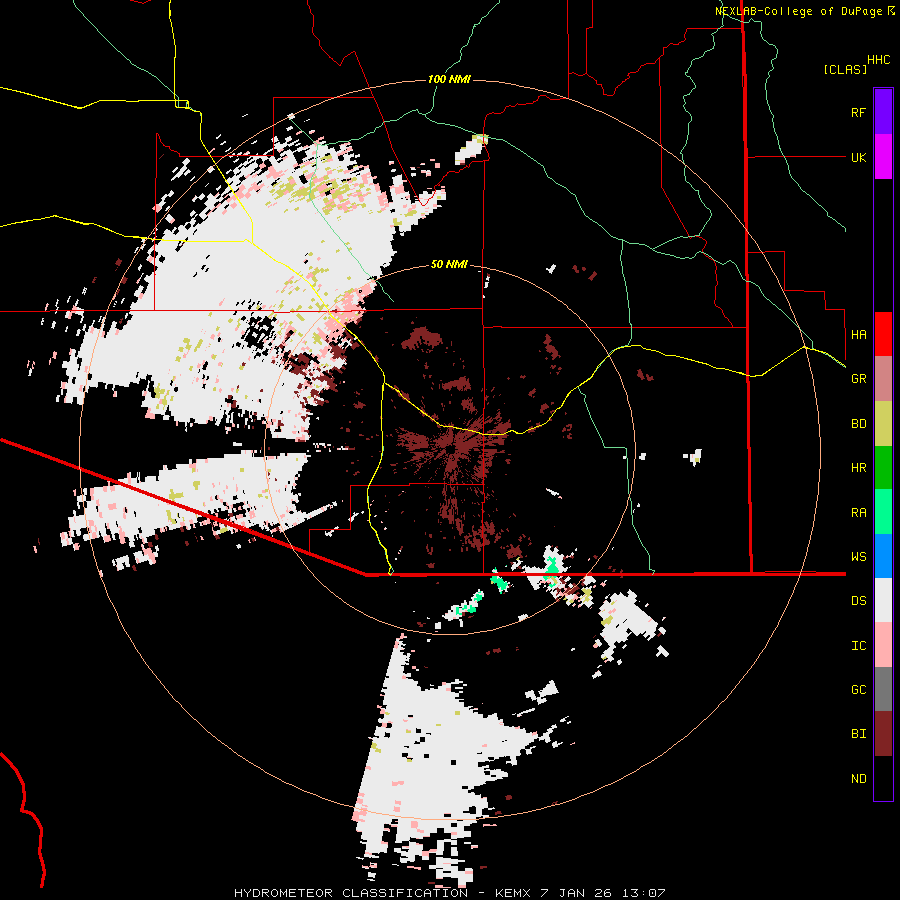Click the dark green HR legend swatch
900x900 pixels.
coord(883,467)
